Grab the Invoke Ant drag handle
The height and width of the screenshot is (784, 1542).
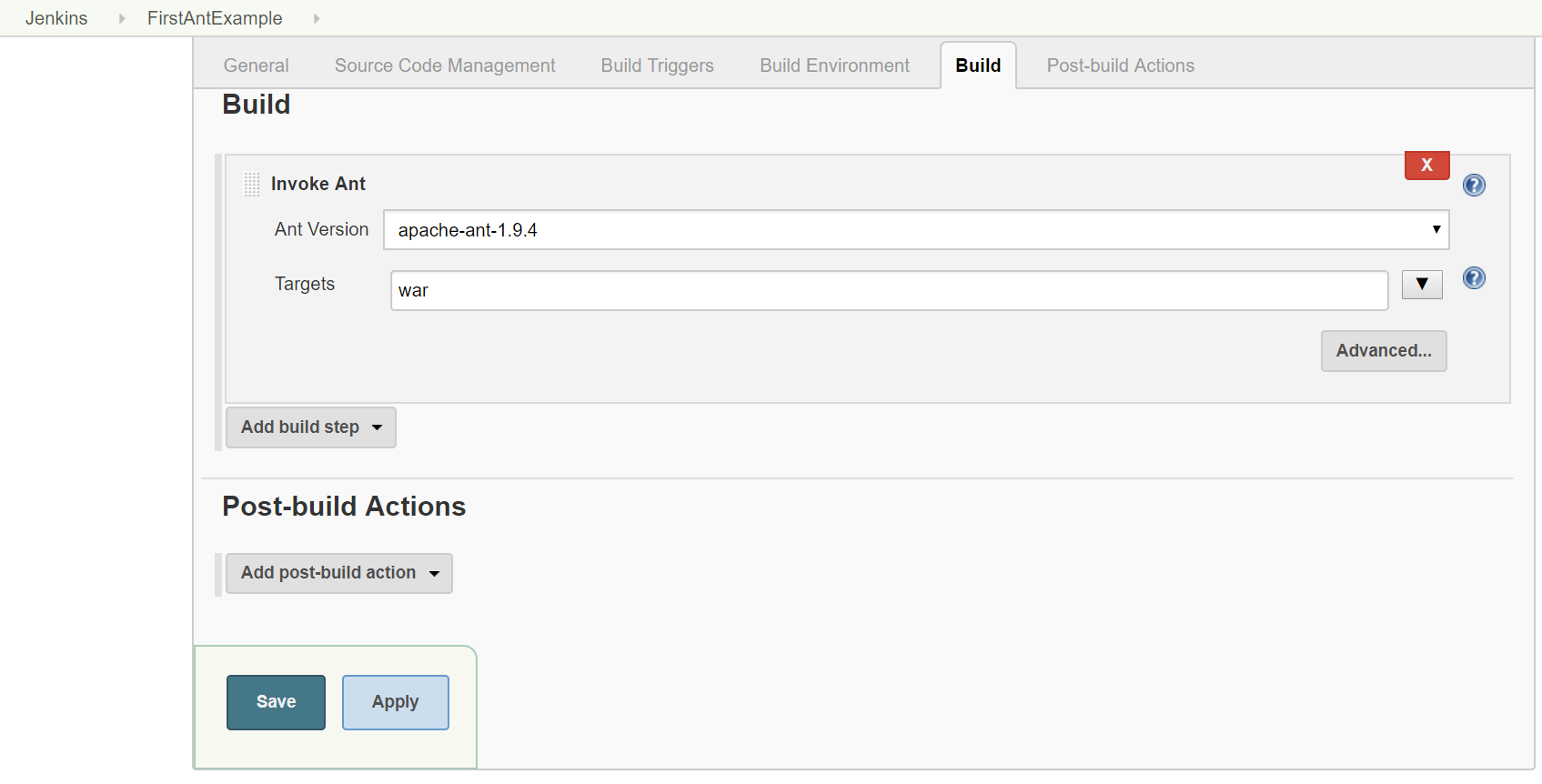(252, 185)
